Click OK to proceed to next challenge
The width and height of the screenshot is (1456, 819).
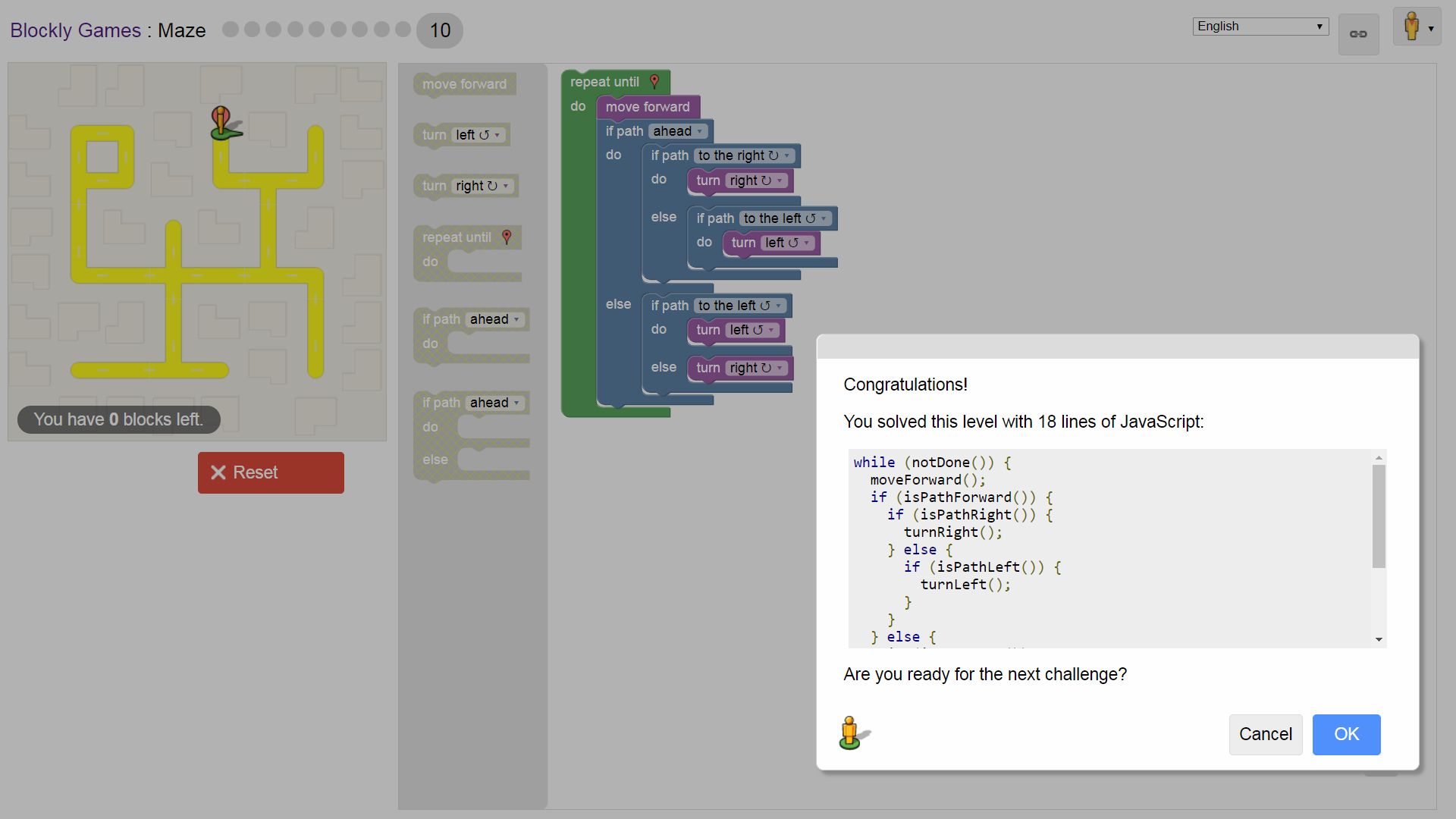(1346, 734)
